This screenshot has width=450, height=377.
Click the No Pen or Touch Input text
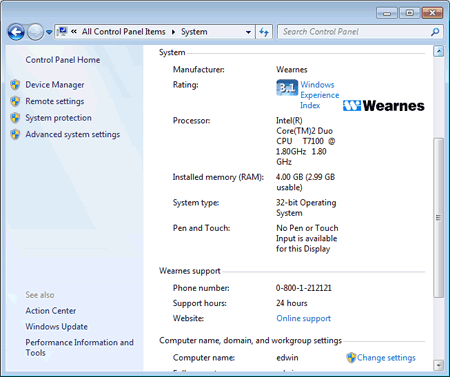(307, 238)
